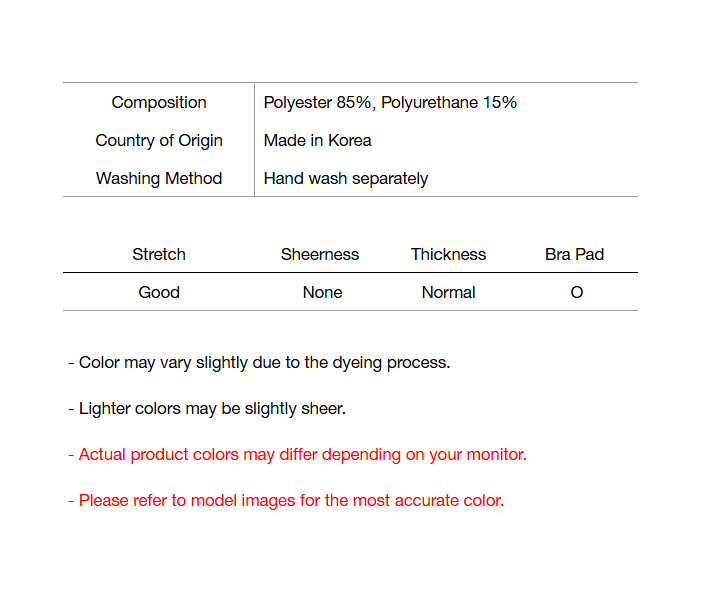Select the Good value under Stretch

(159, 292)
